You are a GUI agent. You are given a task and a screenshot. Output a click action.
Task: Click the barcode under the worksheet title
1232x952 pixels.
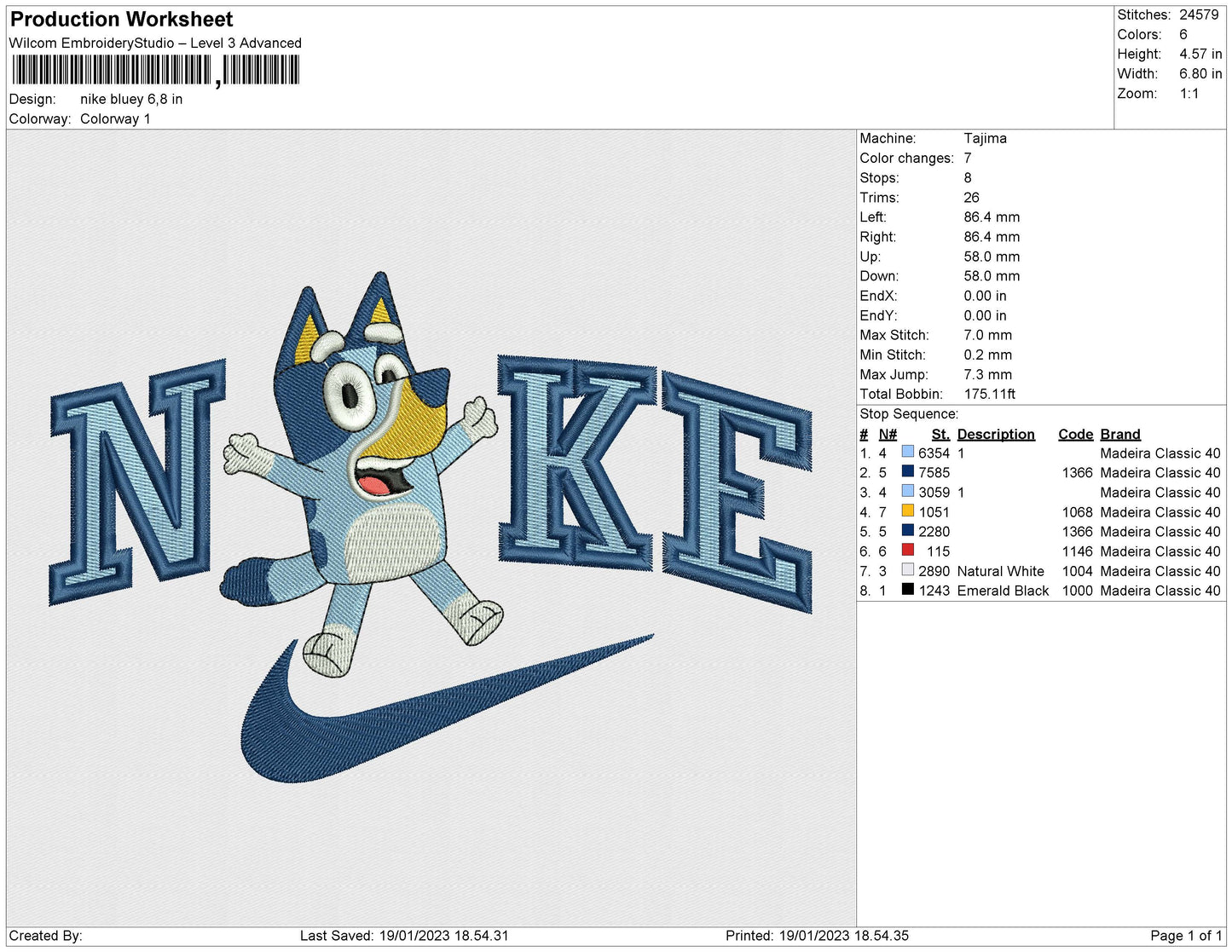[x=155, y=71]
